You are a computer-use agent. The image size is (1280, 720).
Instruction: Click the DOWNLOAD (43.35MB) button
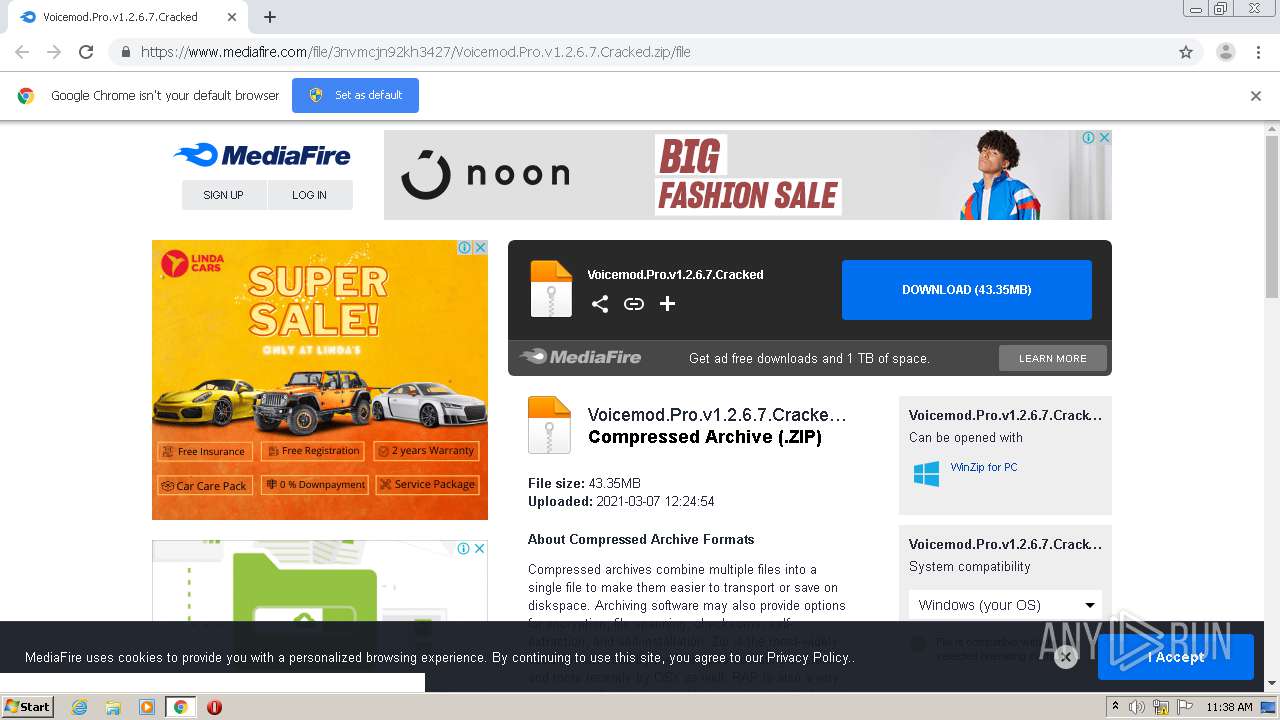[x=966, y=290]
